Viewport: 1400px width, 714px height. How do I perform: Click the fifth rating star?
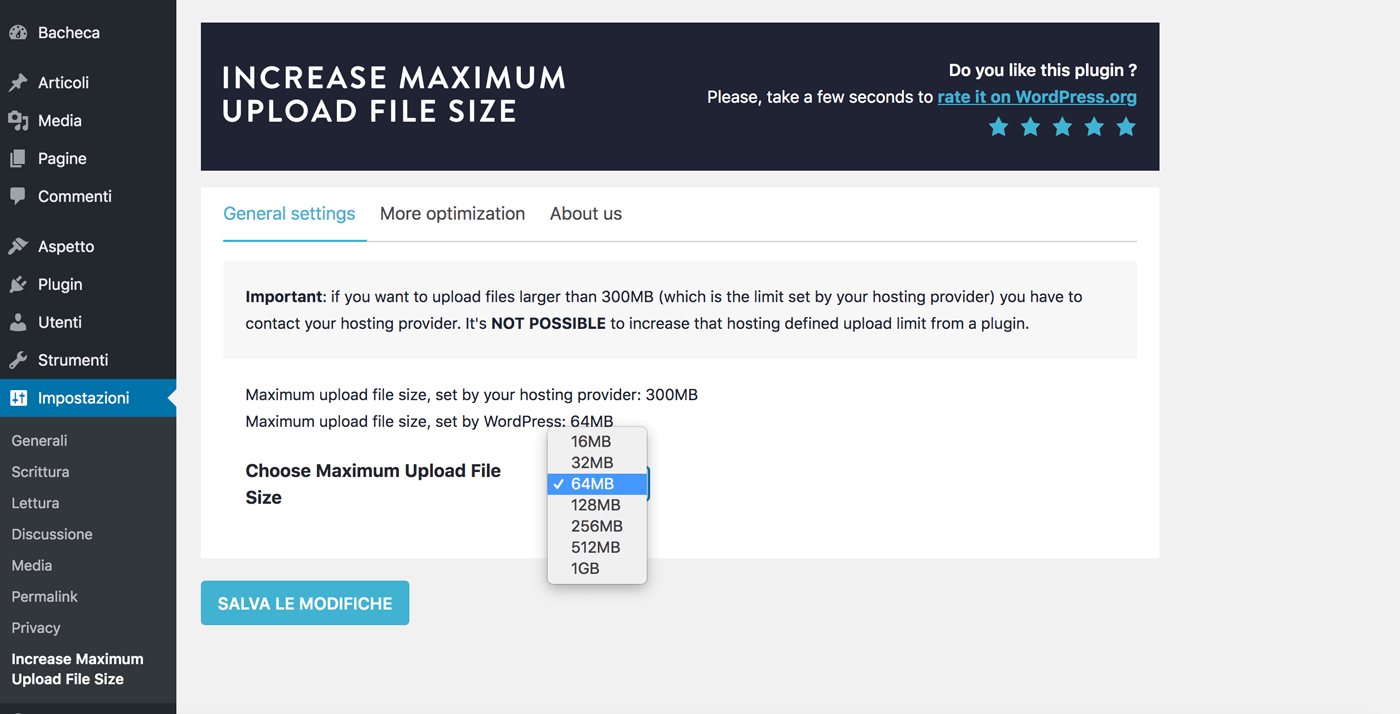[x=1126, y=127]
